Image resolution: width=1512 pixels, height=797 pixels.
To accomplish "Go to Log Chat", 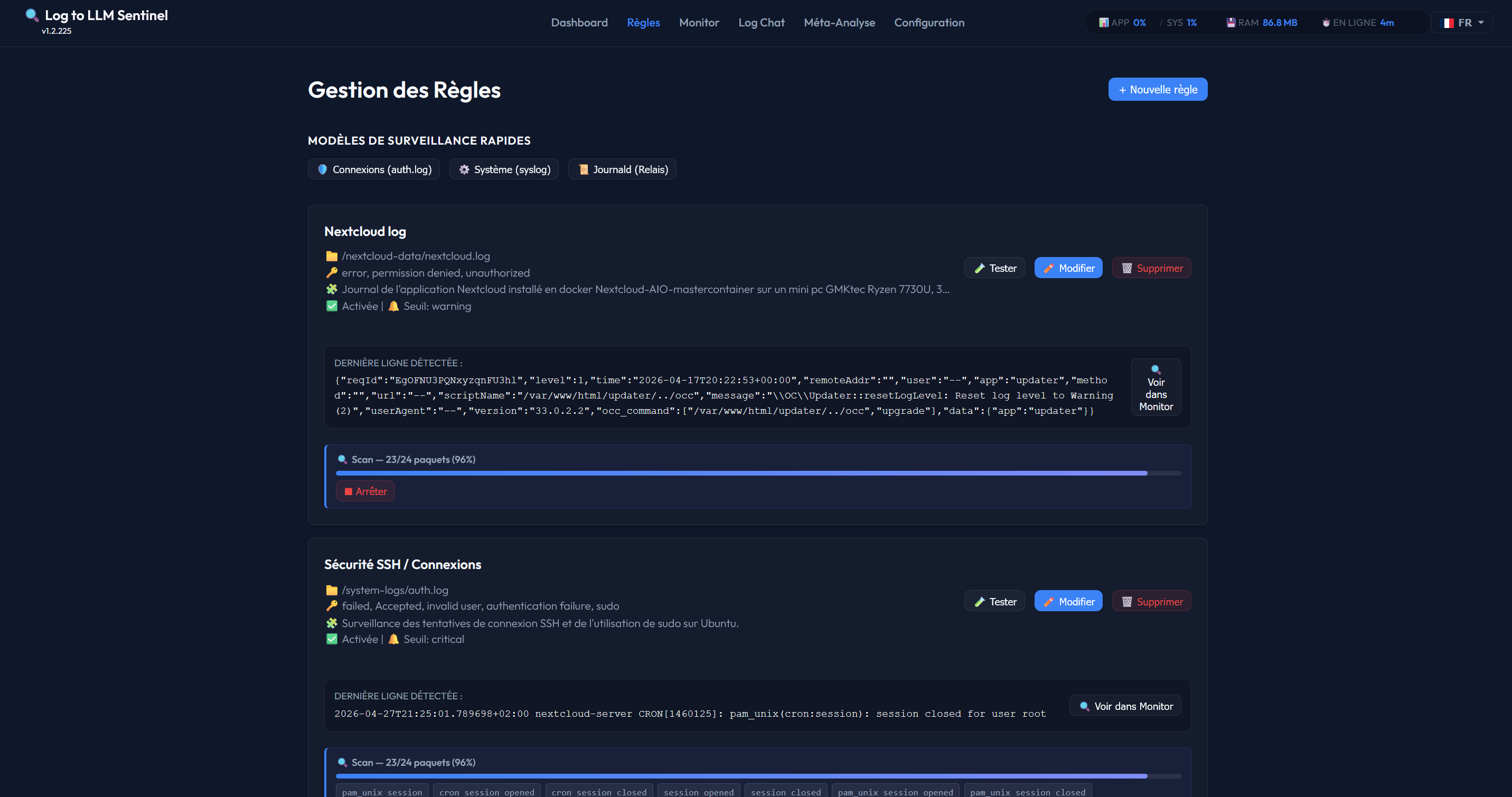I will 762,22.
